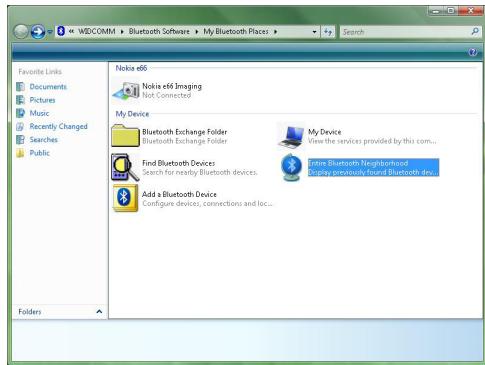Go back with the Back arrow button
This screenshot has height=365, width=485.
click(21, 32)
